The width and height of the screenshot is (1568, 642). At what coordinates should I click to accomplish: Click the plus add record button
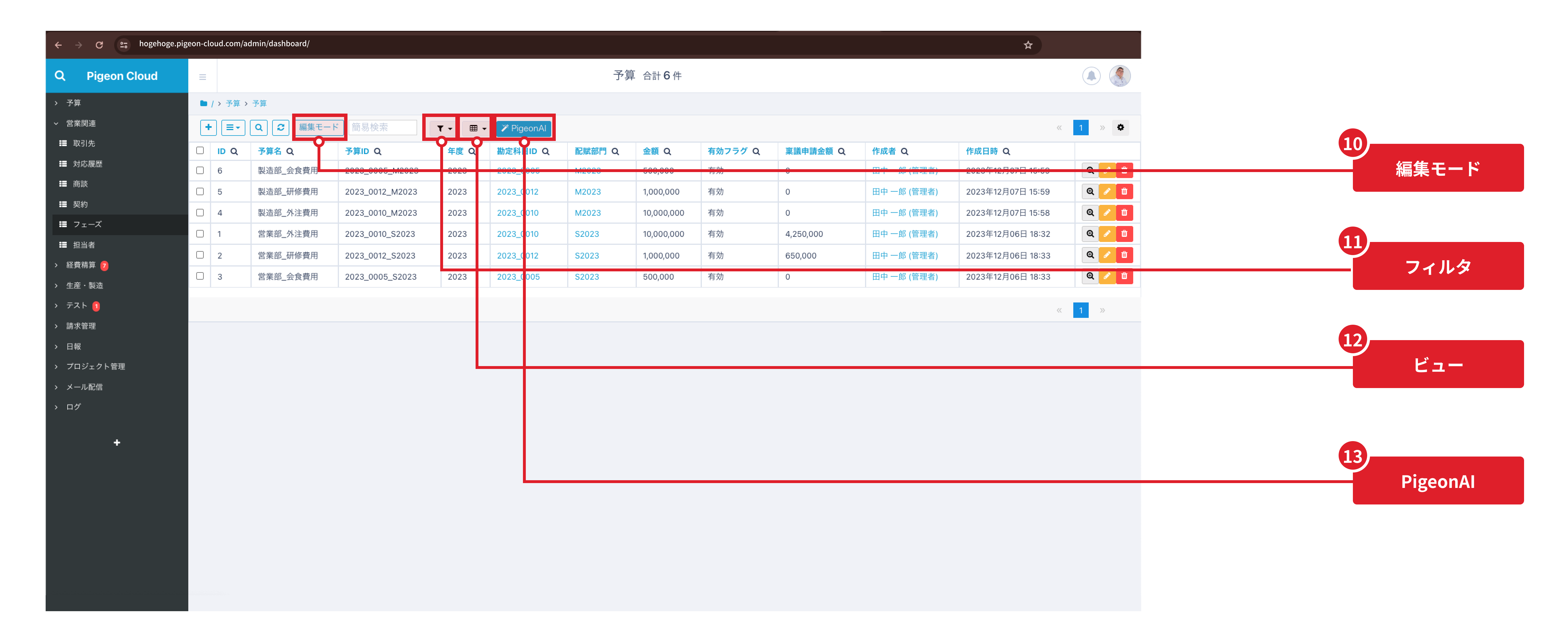click(208, 127)
